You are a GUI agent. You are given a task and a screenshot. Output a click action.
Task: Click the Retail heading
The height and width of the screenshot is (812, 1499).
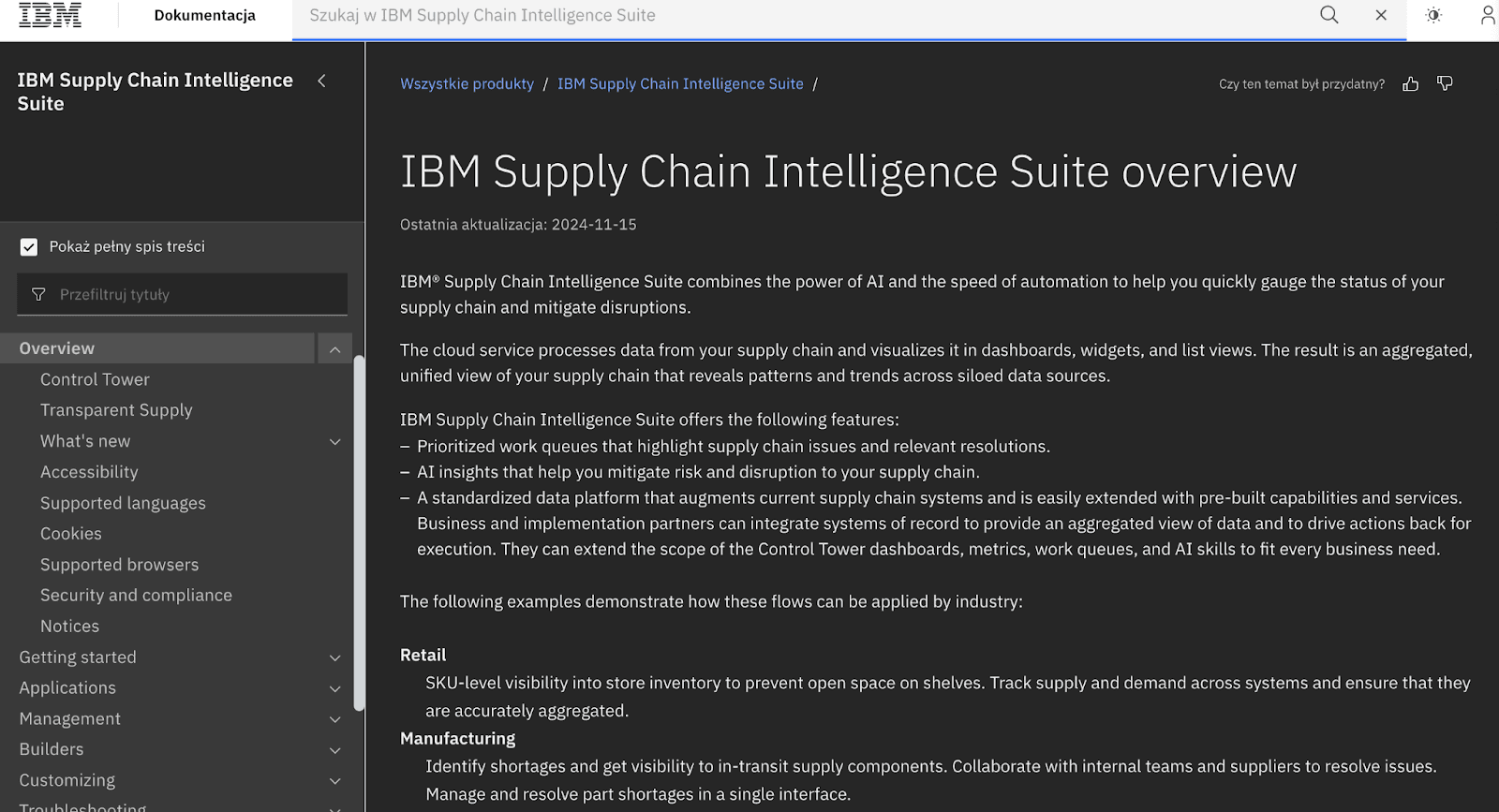tap(423, 656)
